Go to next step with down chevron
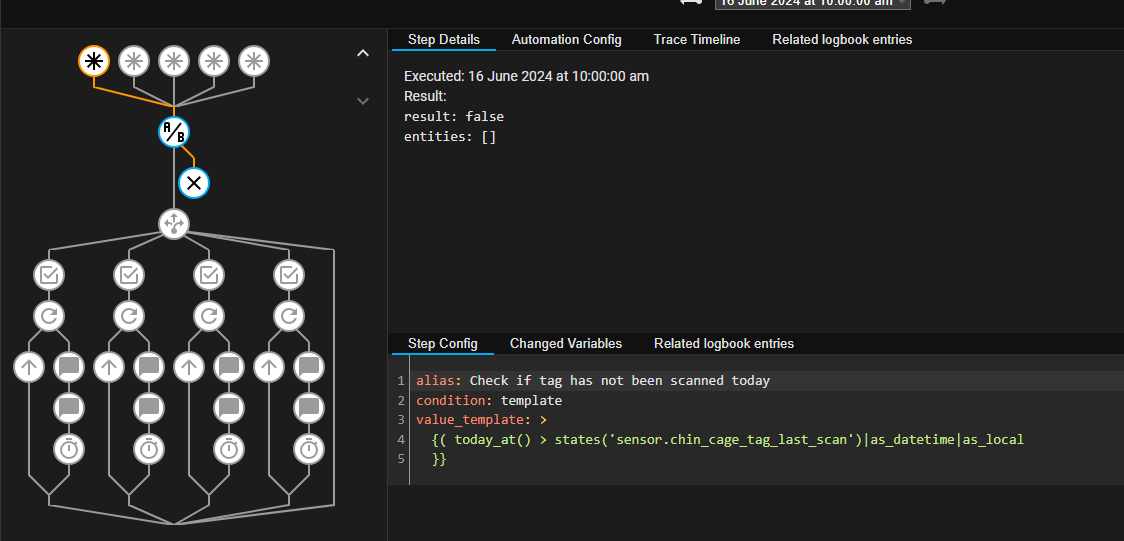The image size is (1124, 541). pos(363,101)
